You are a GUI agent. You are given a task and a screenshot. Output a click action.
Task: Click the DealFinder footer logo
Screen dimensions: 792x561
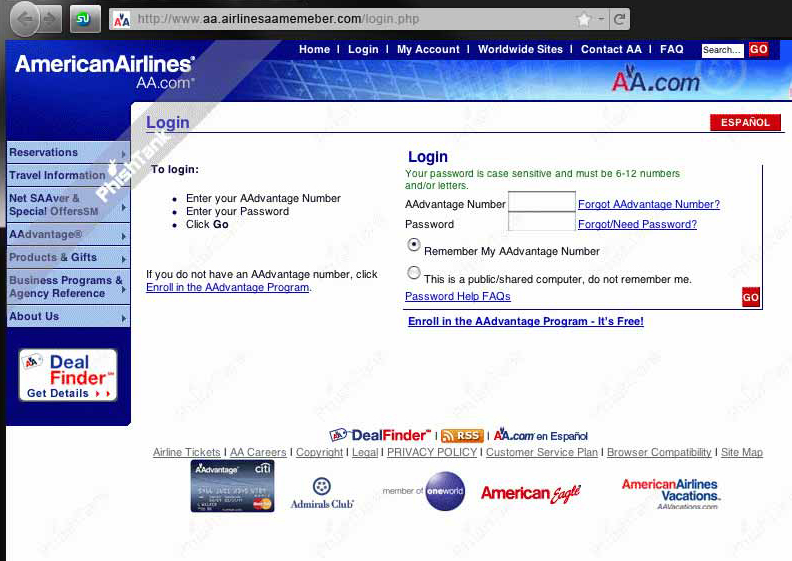coord(380,435)
